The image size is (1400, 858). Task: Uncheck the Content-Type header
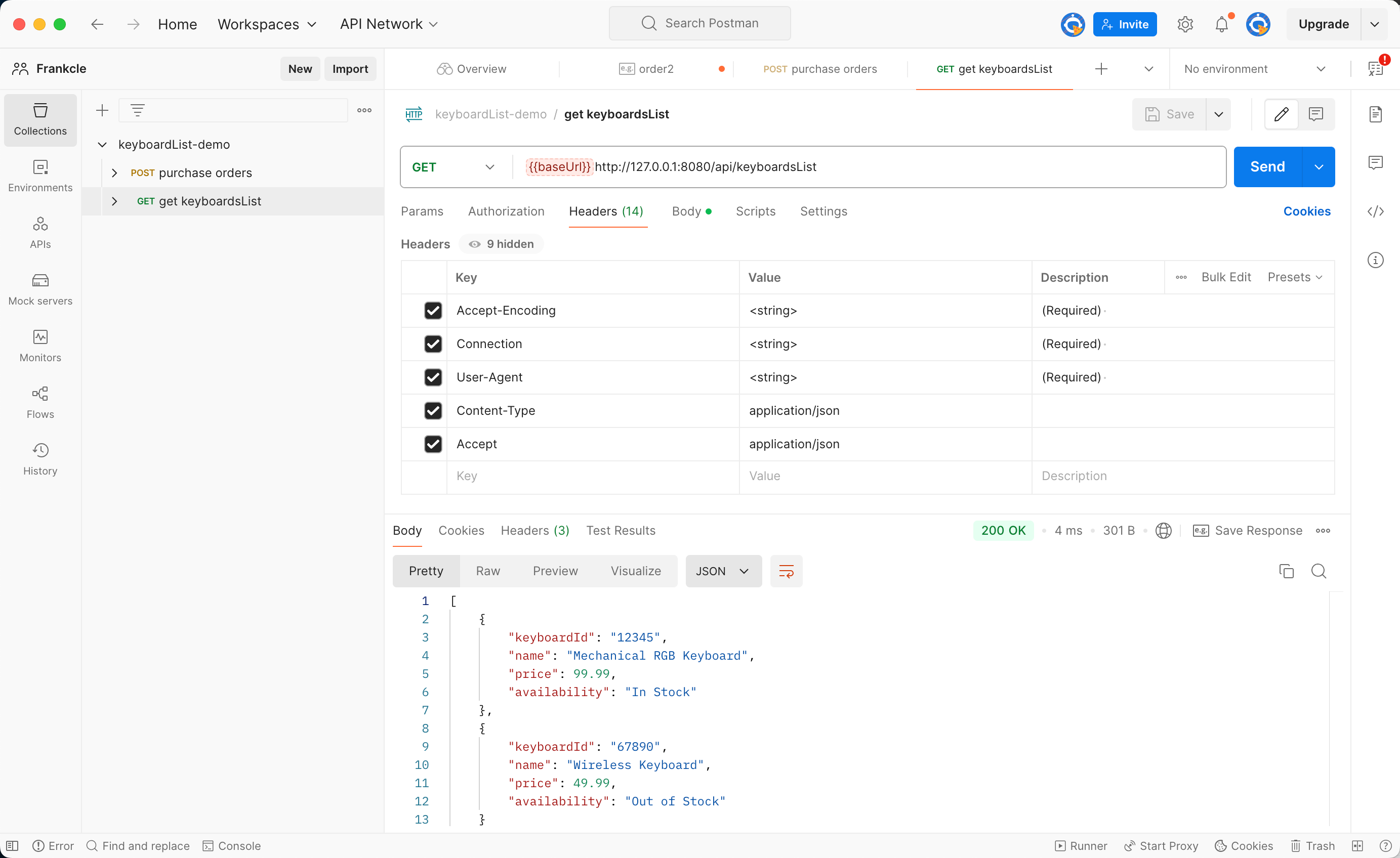[433, 411]
